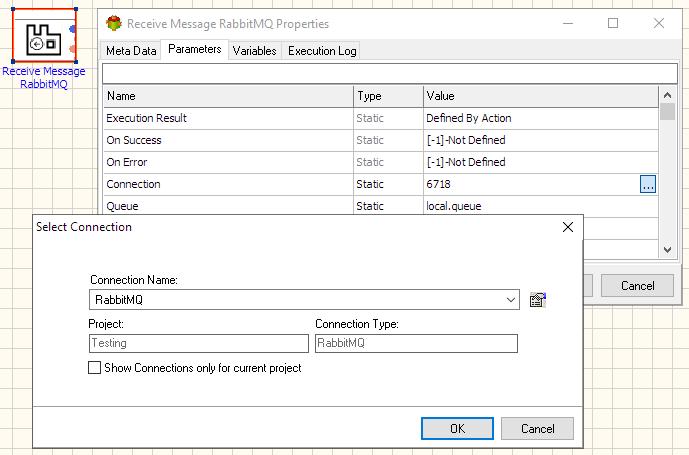Click the orange error connector on the node

click(x=73, y=49)
